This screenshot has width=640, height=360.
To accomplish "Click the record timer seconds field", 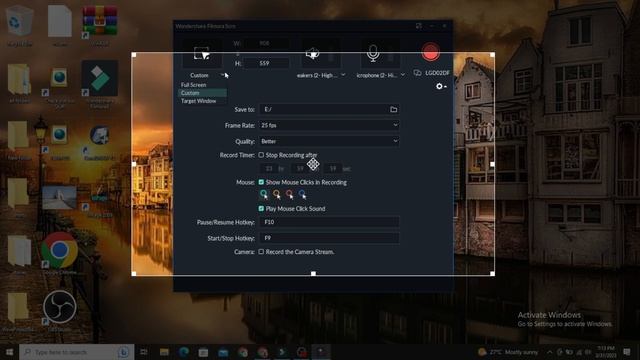I will [x=333, y=168].
